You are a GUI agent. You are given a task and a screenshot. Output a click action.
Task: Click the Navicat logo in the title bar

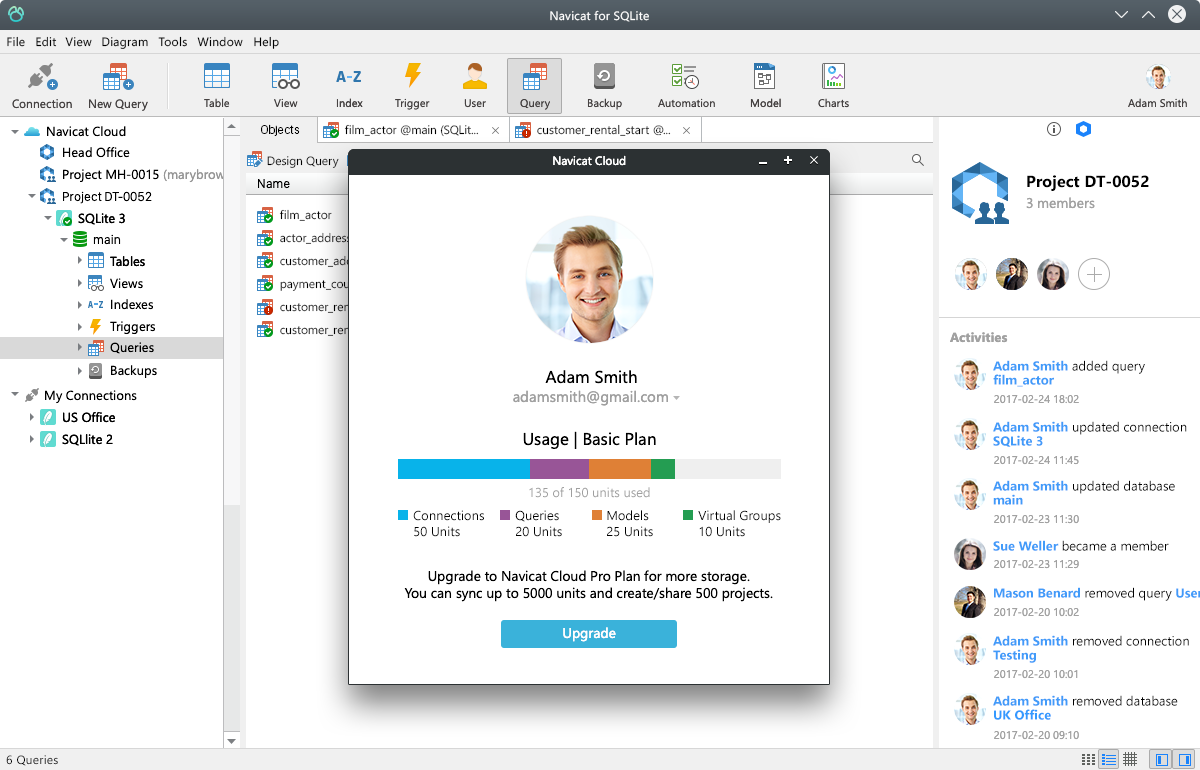(x=15, y=15)
